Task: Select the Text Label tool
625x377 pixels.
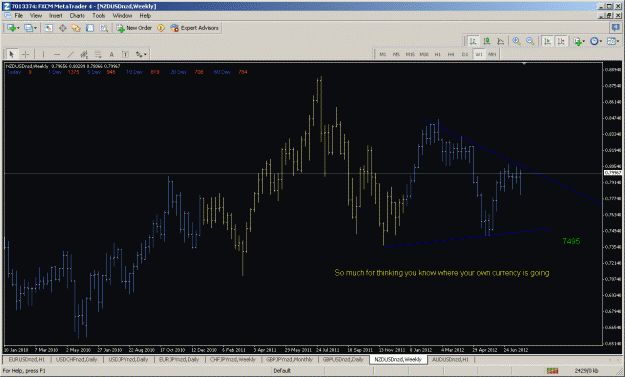Action: click(125, 54)
